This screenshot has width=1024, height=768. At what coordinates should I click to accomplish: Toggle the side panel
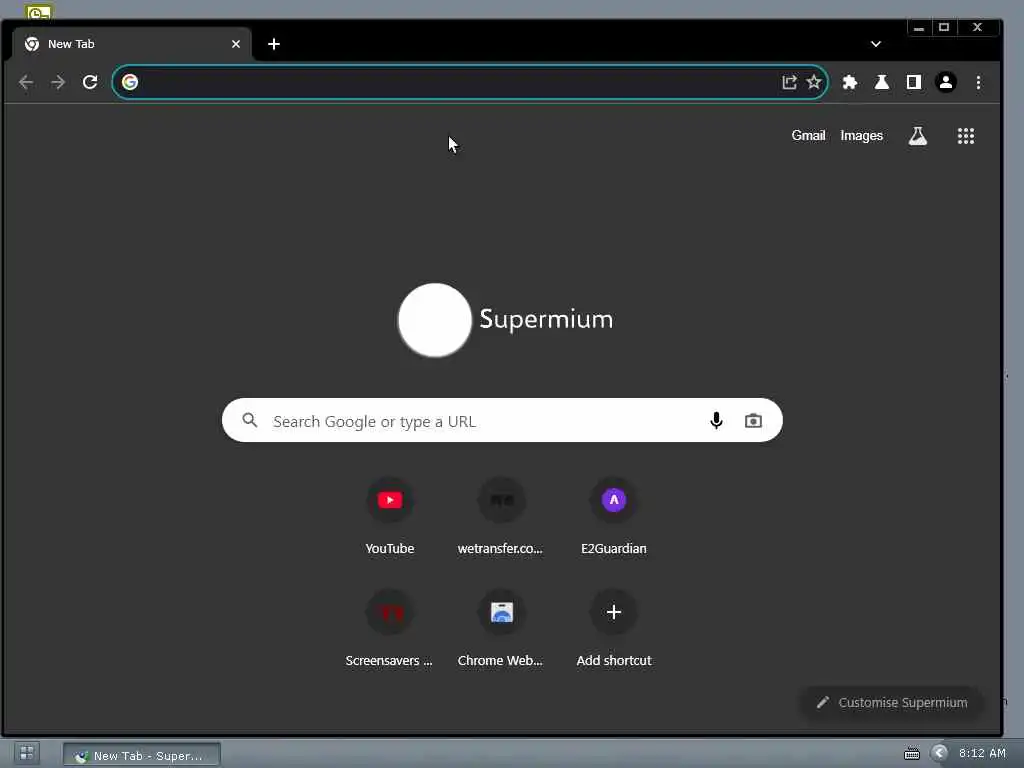point(914,82)
